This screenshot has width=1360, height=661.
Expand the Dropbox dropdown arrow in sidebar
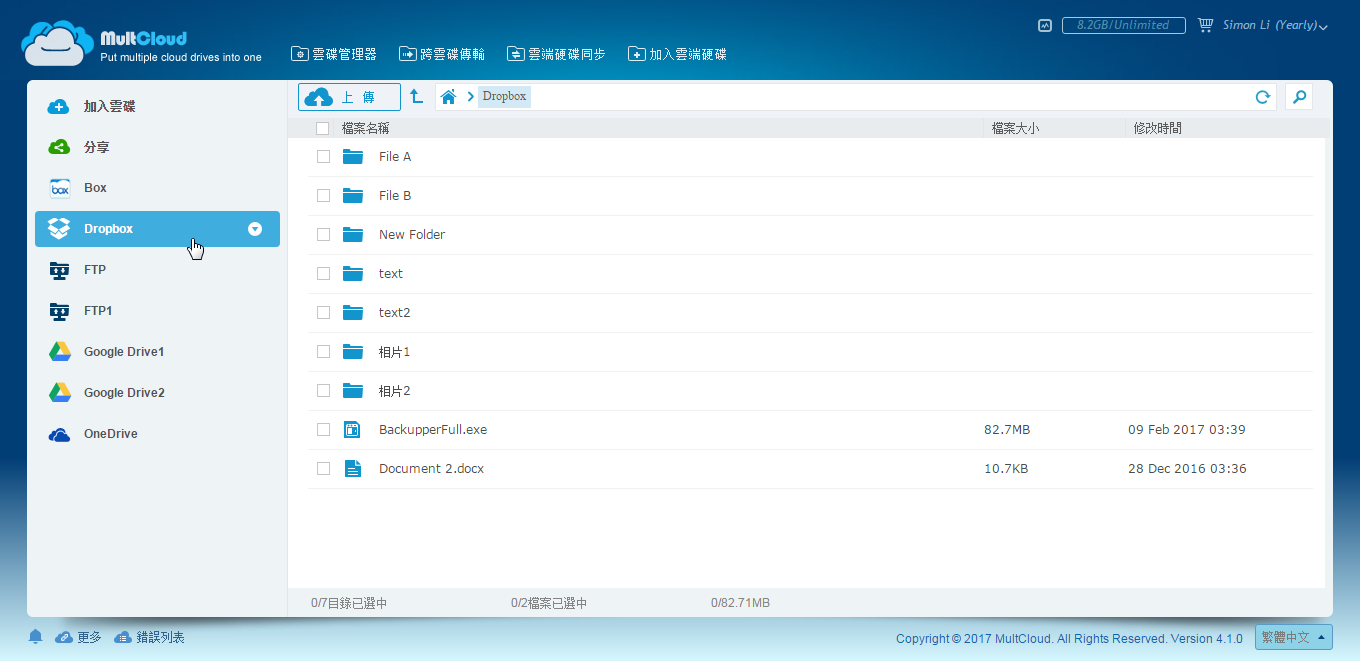(255, 229)
